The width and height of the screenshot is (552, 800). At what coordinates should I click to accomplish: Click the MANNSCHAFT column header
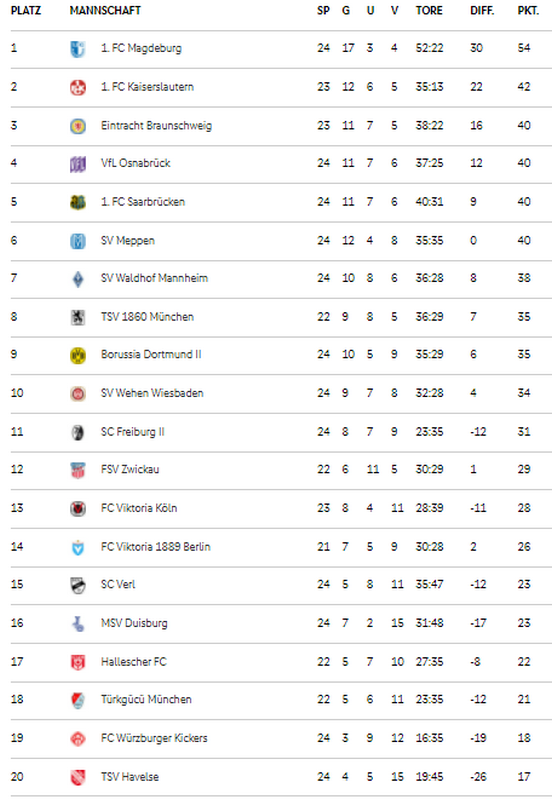(x=105, y=10)
